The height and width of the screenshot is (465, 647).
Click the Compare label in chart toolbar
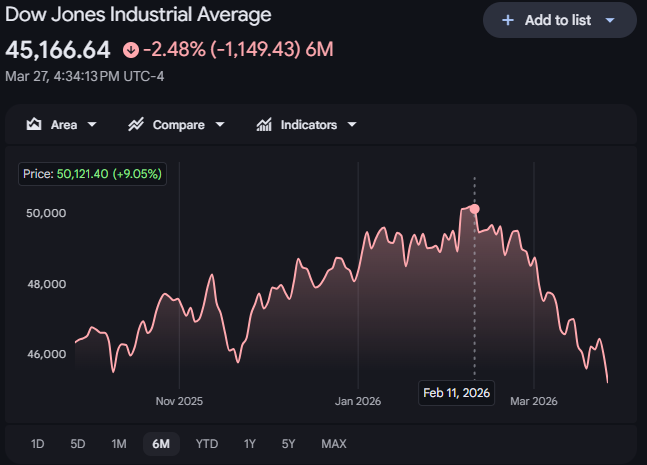[x=179, y=125]
